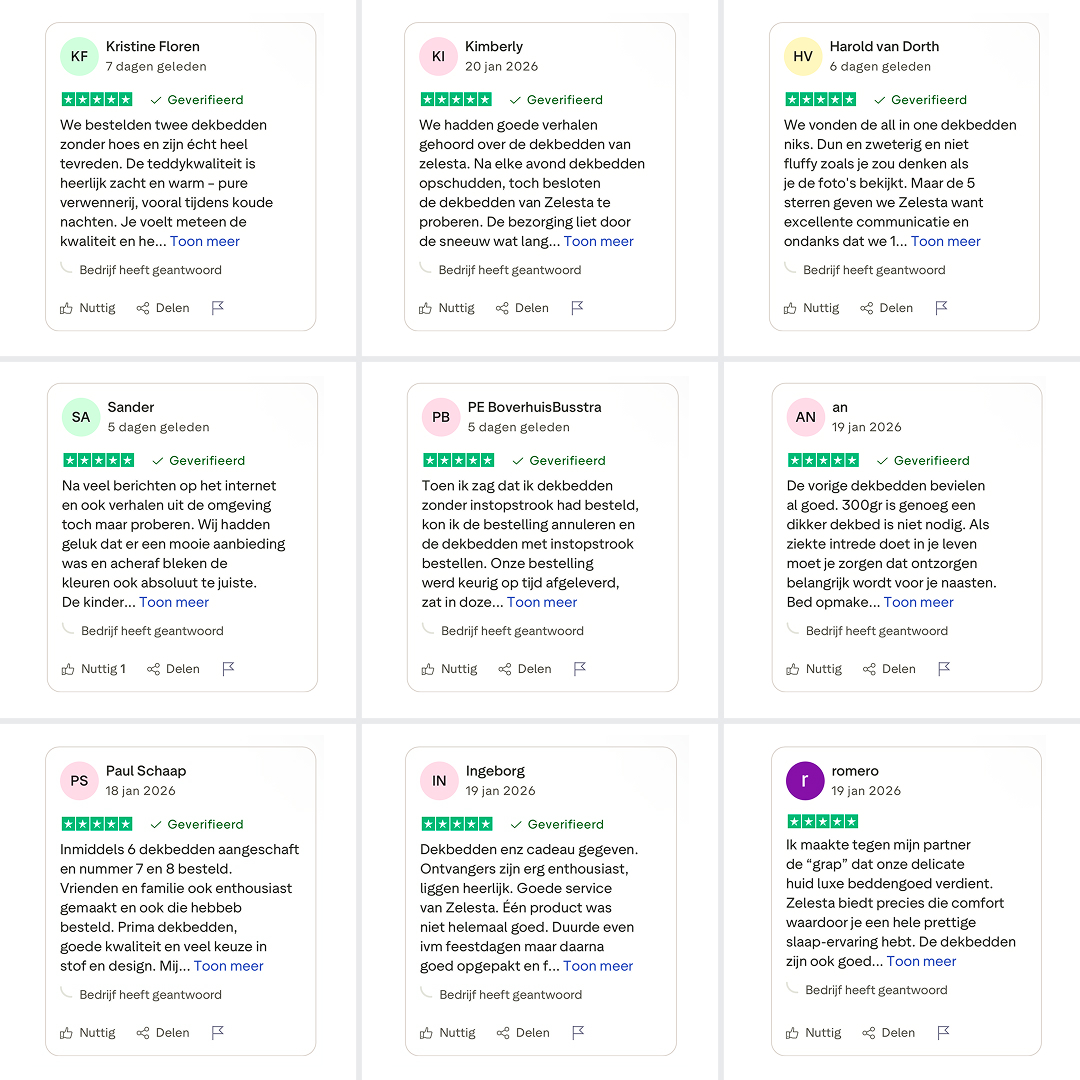Viewport: 1080px width, 1080px height.
Task: Open Harold van Dorth's profile name
Action: point(884,46)
